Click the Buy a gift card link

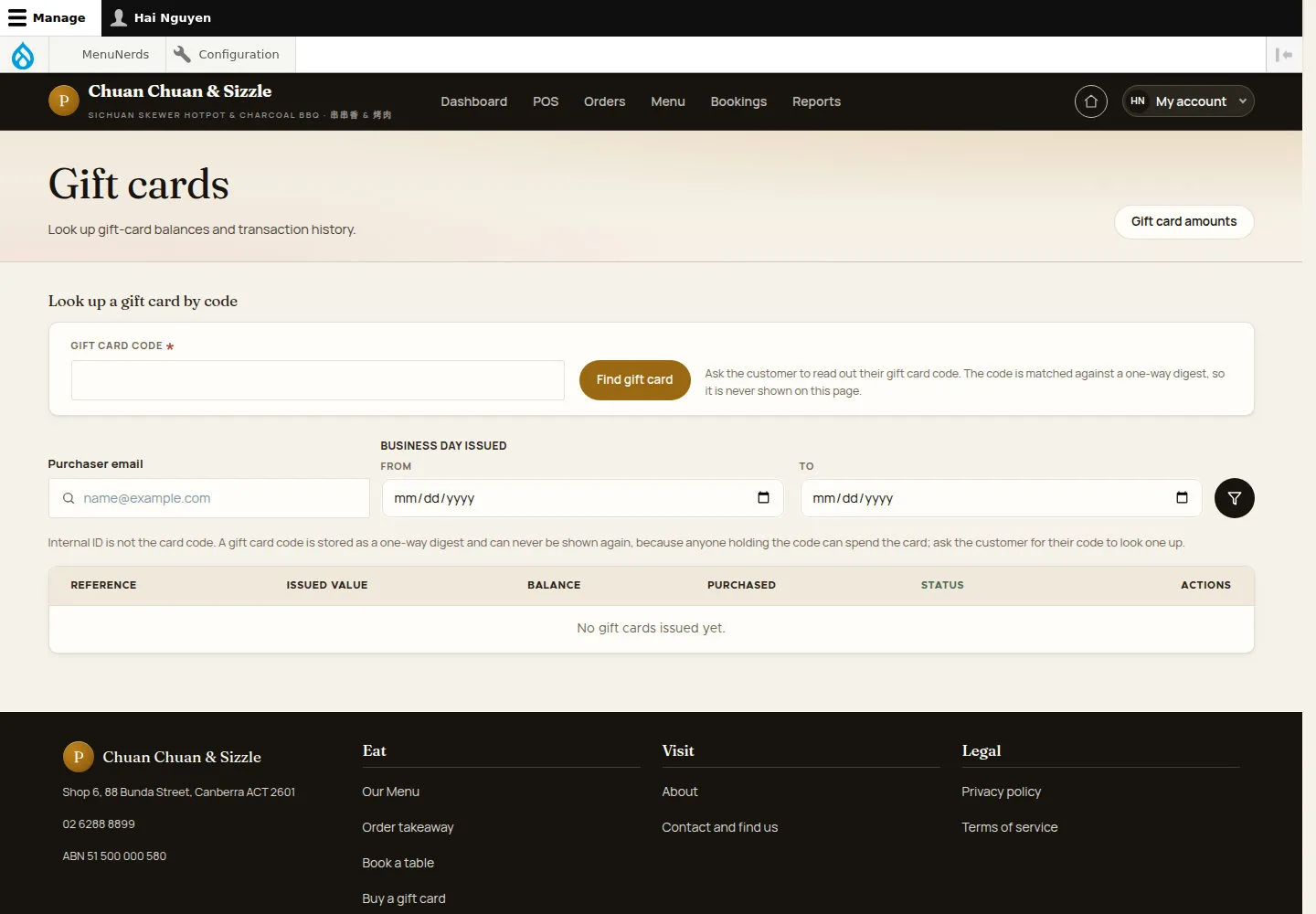tap(404, 898)
